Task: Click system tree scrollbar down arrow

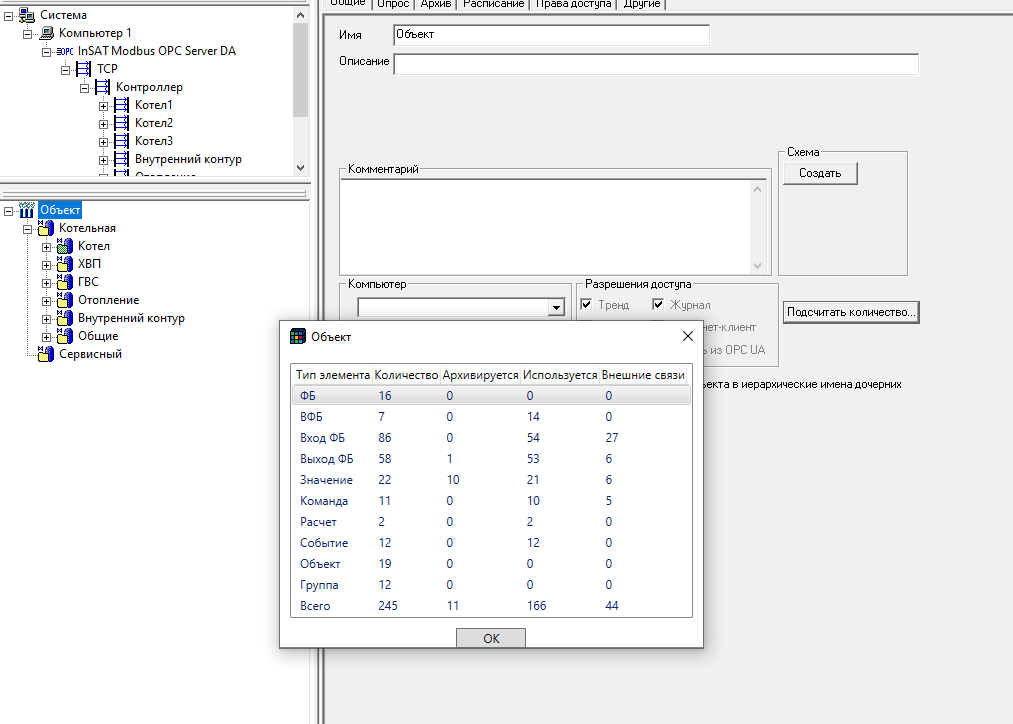Action: (300, 167)
